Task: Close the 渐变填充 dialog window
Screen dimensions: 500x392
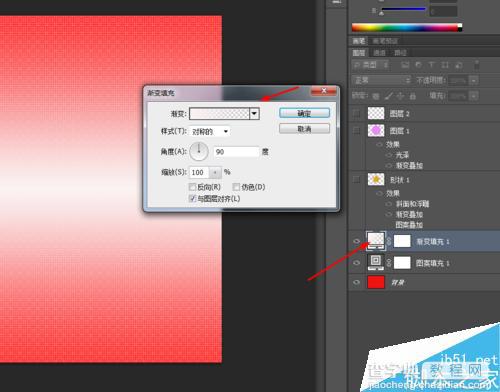Action: [323, 91]
